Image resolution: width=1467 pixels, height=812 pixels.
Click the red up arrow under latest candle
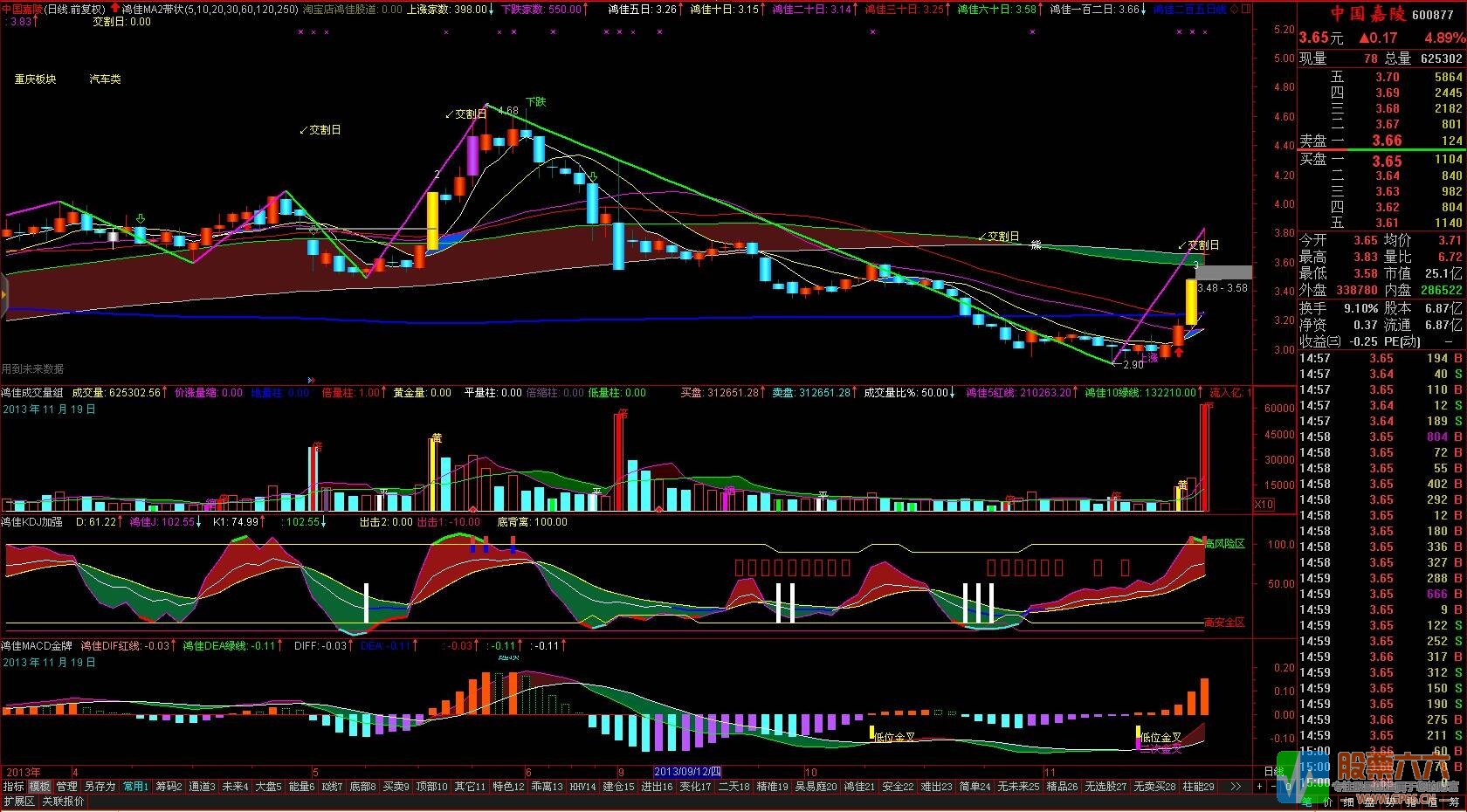point(1178,351)
